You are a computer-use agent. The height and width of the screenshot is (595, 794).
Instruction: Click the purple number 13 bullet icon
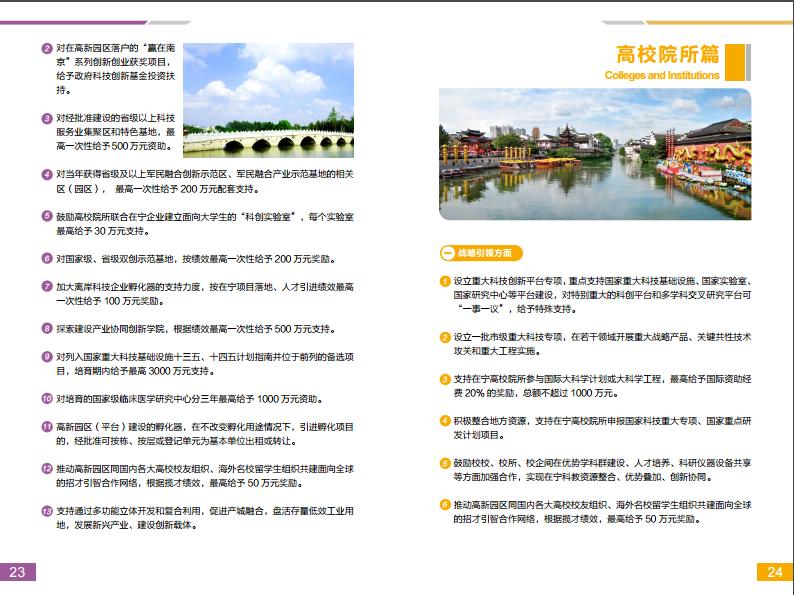(47, 511)
